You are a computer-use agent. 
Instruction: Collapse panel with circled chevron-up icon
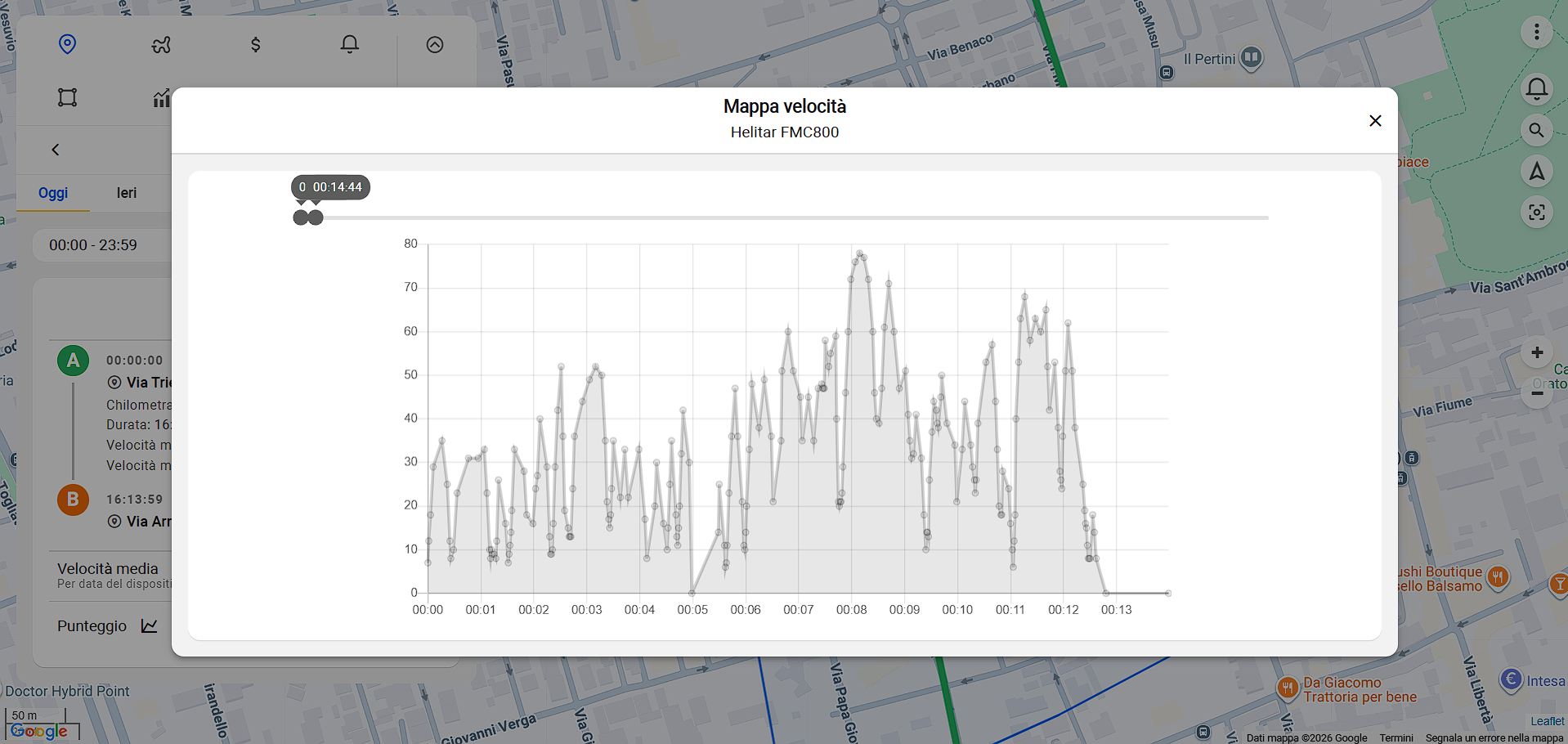click(x=435, y=45)
